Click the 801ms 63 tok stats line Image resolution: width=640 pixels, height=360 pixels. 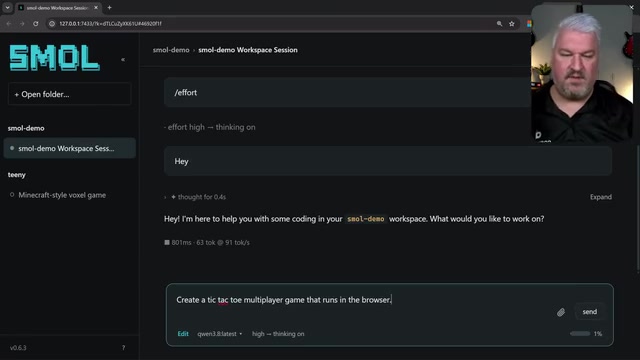tap(207, 242)
